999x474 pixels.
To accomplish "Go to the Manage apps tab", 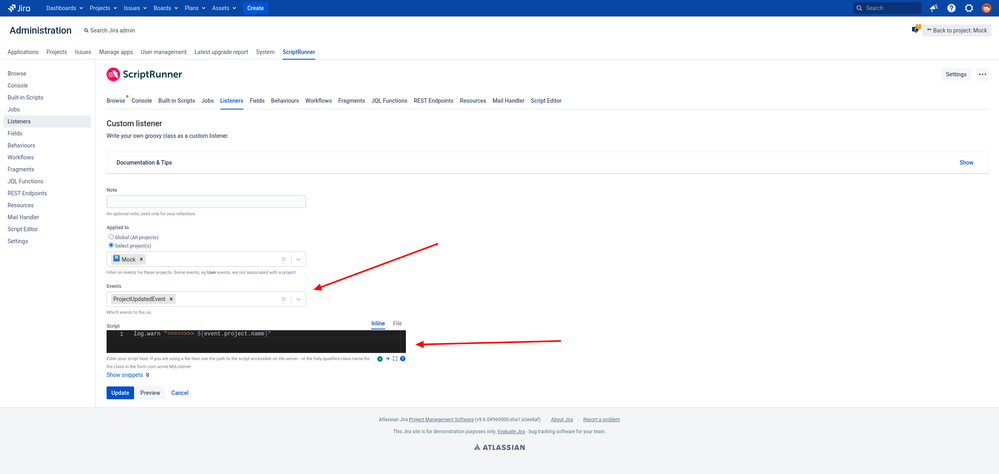I will pyautogui.click(x=116, y=52).
